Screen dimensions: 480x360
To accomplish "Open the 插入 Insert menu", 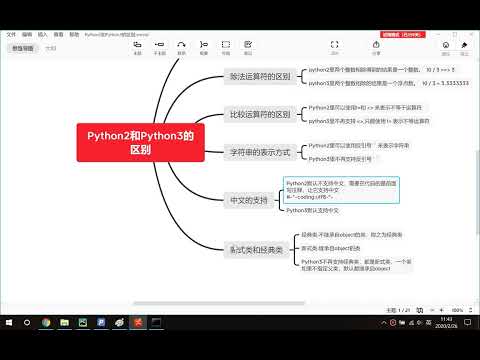I will (42, 34).
